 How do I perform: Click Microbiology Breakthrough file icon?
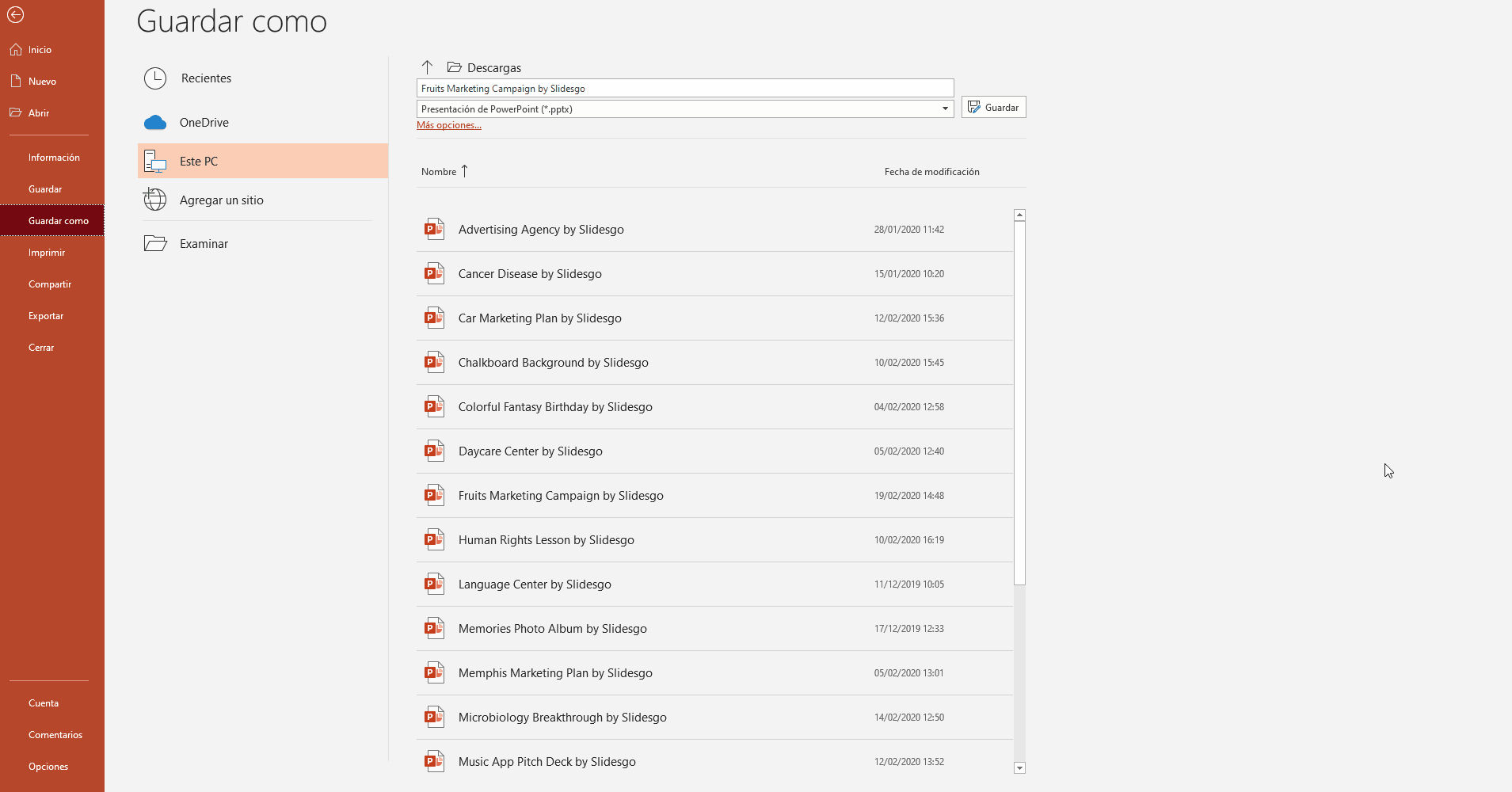tap(434, 718)
